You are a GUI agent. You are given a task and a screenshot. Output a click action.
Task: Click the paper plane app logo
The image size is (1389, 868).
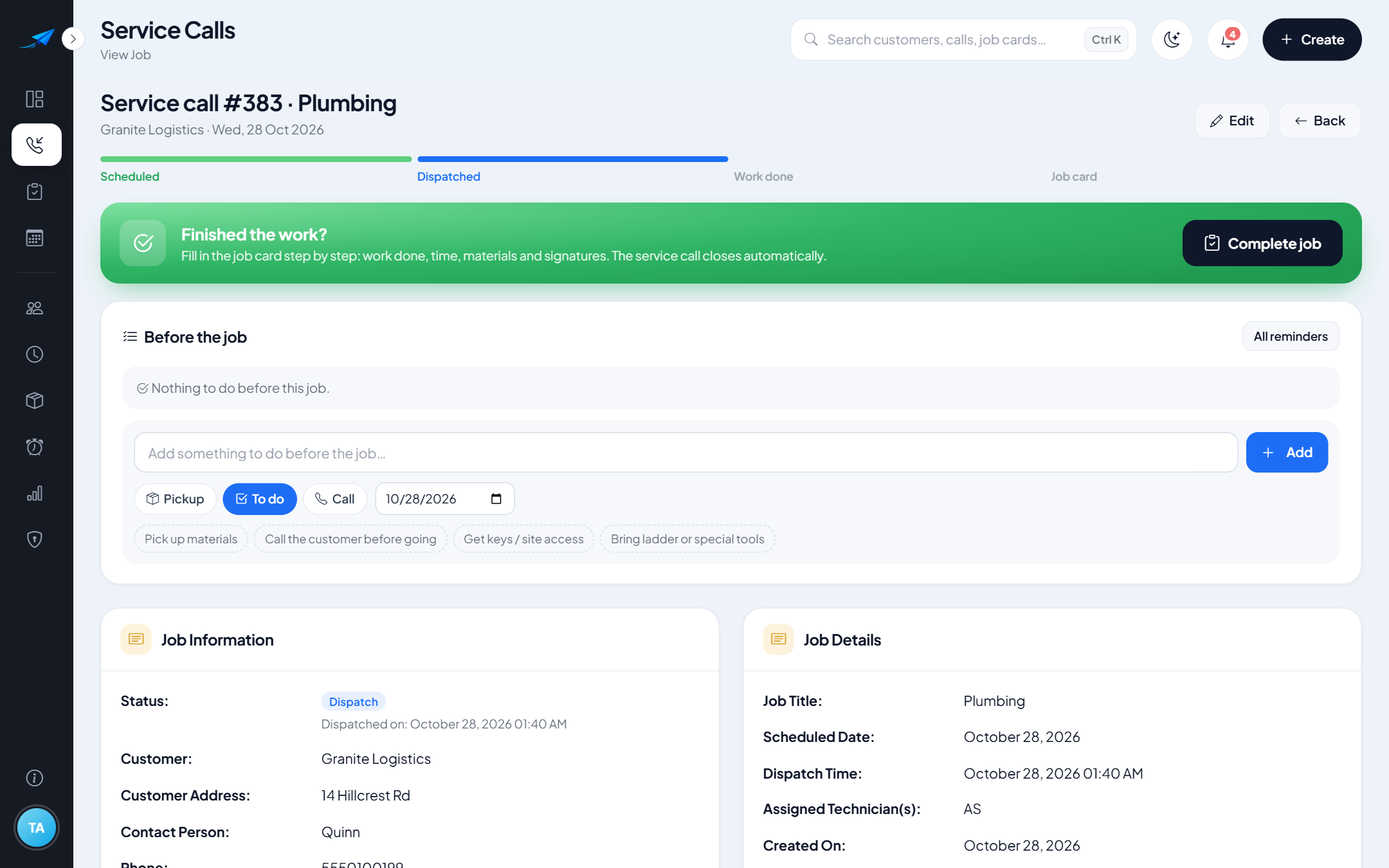click(x=37, y=39)
